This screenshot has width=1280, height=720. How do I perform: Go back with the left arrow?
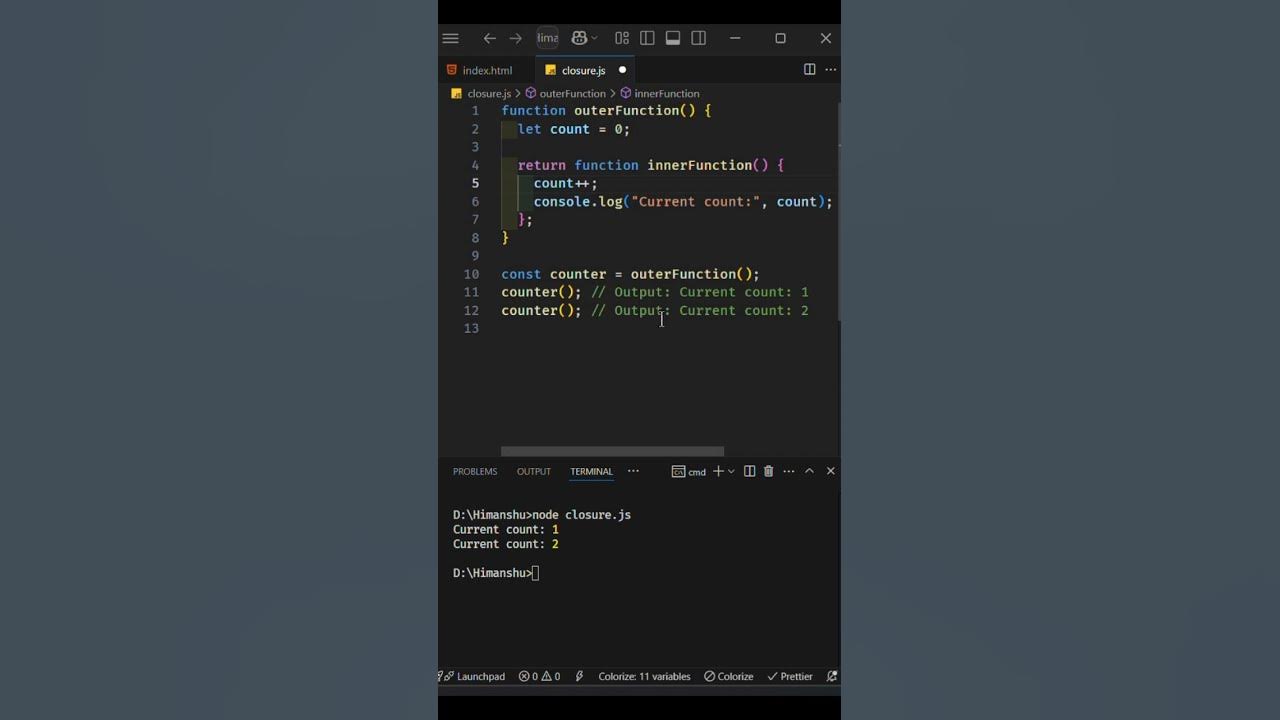pyautogui.click(x=489, y=38)
